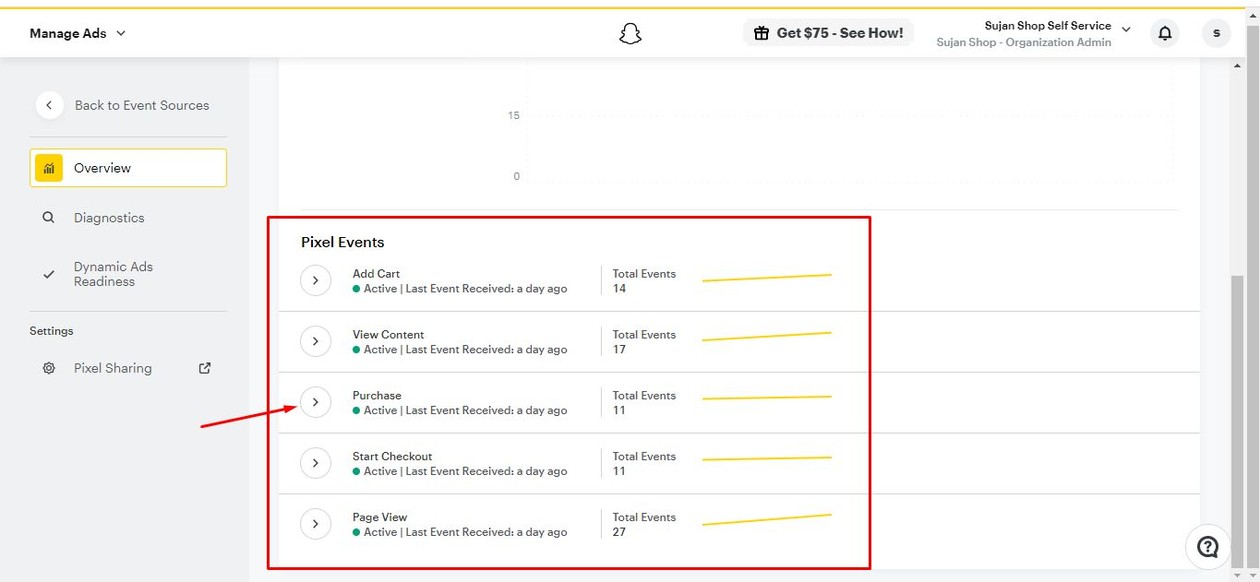Click the magnifier icon beside Diagnostics
The height and width of the screenshot is (582, 1260).
click(x=48, y=217)
